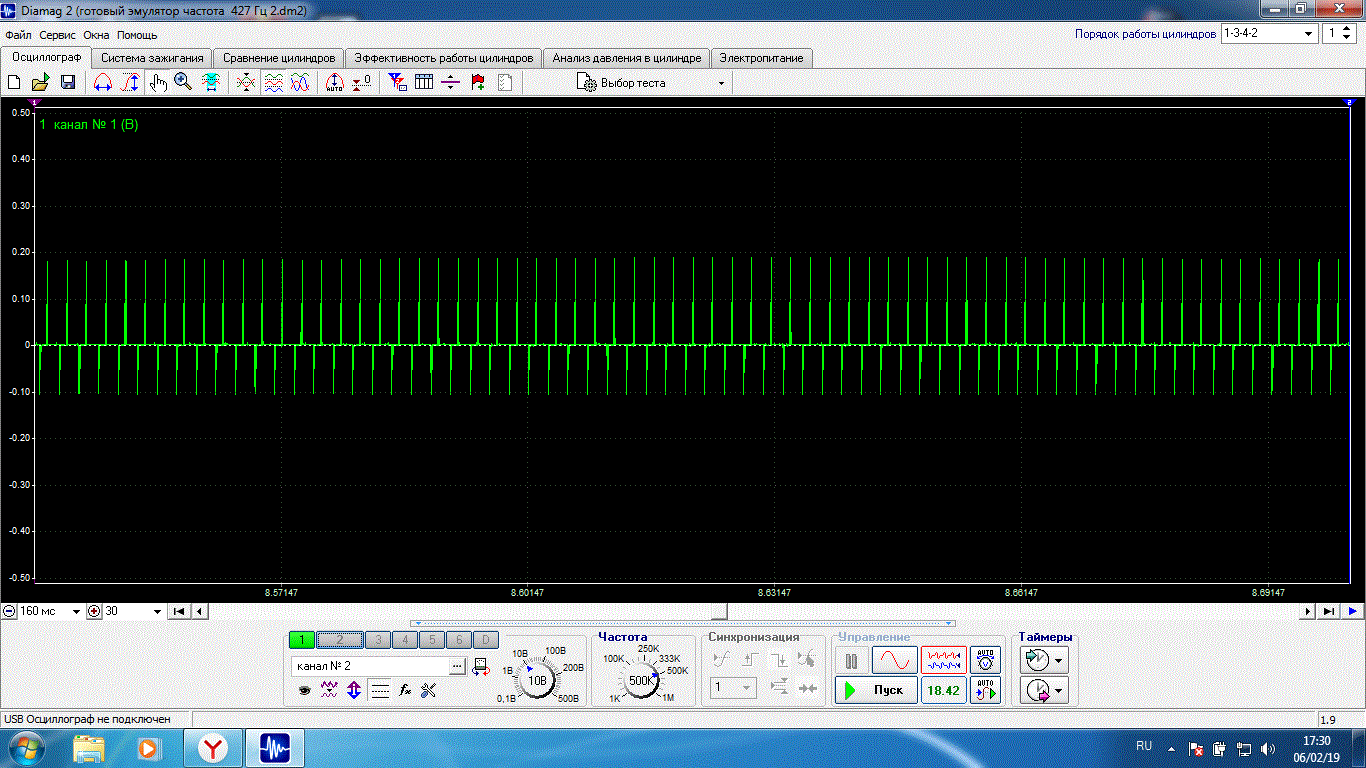Create a new file with blank page icon
The width and height of the screenshot is (1366, 768).
click(x=14, y=83)
